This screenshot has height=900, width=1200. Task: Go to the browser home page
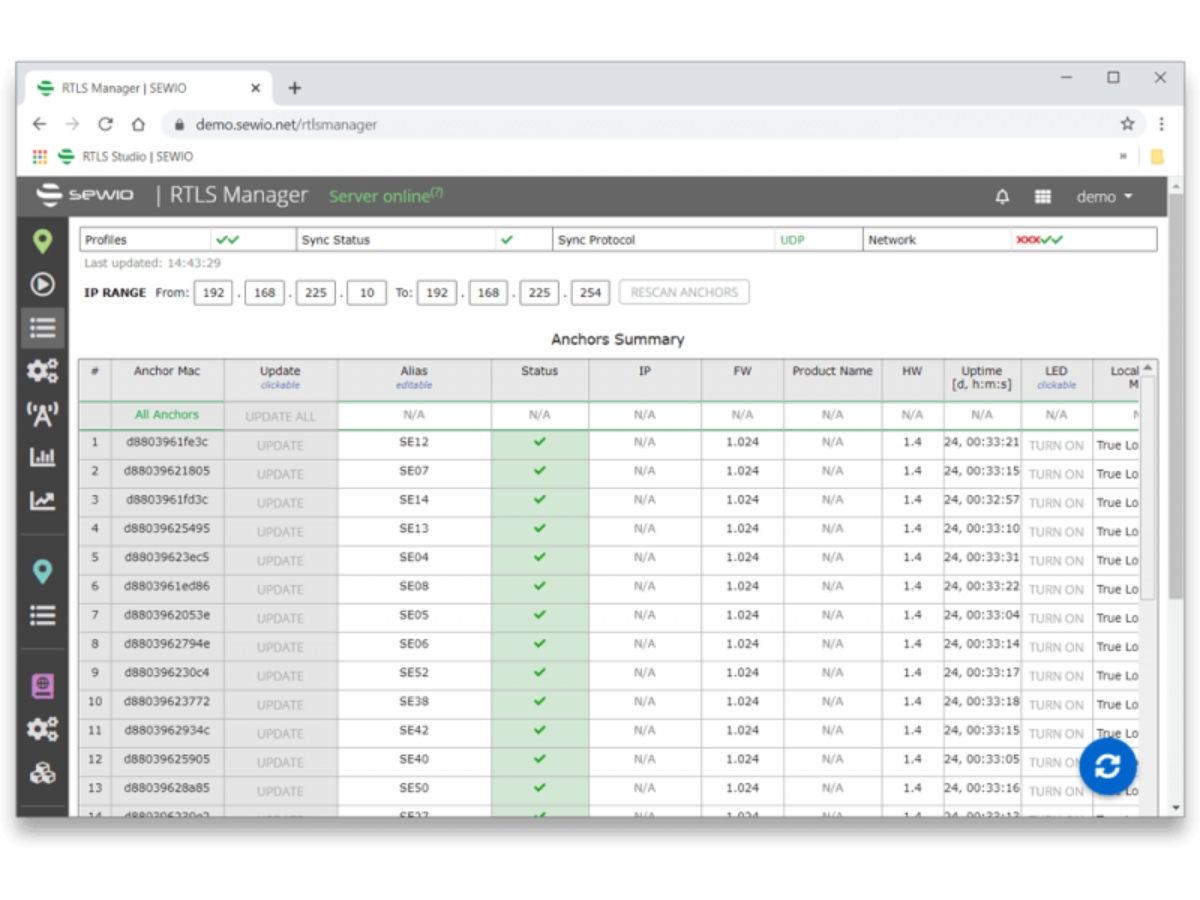[138, 125]
